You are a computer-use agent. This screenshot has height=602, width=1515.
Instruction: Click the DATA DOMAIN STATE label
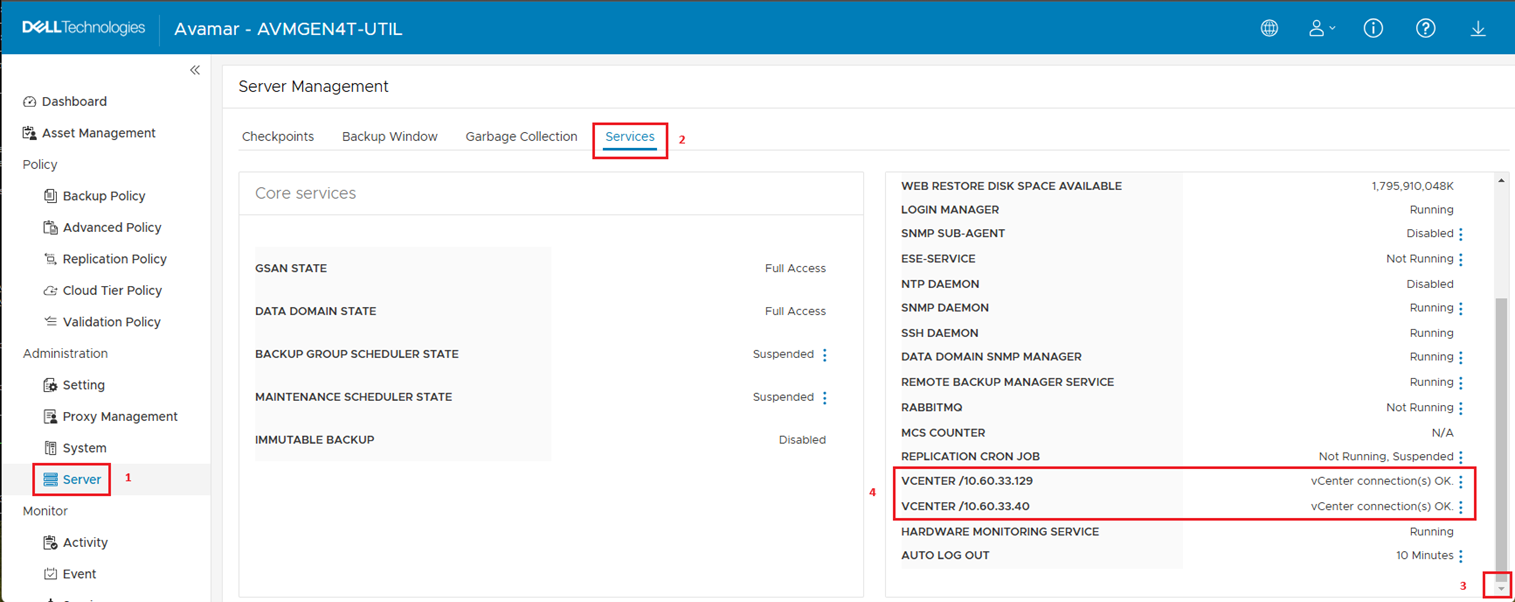point(315,311)
